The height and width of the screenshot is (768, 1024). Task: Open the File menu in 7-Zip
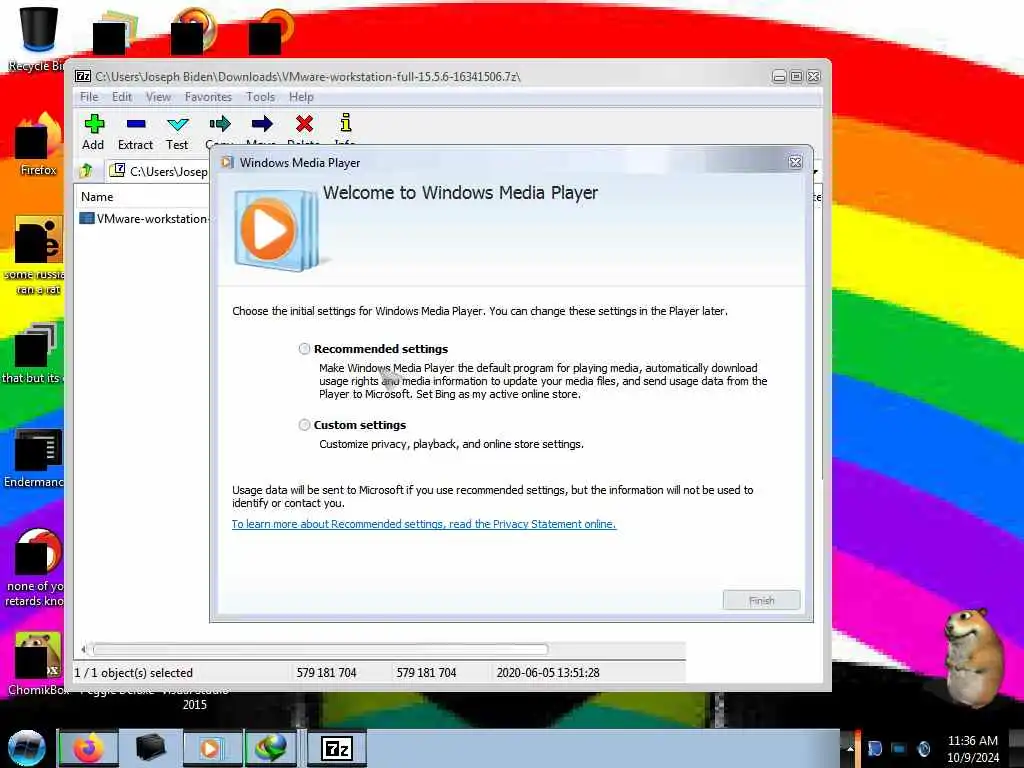(89, 97)
